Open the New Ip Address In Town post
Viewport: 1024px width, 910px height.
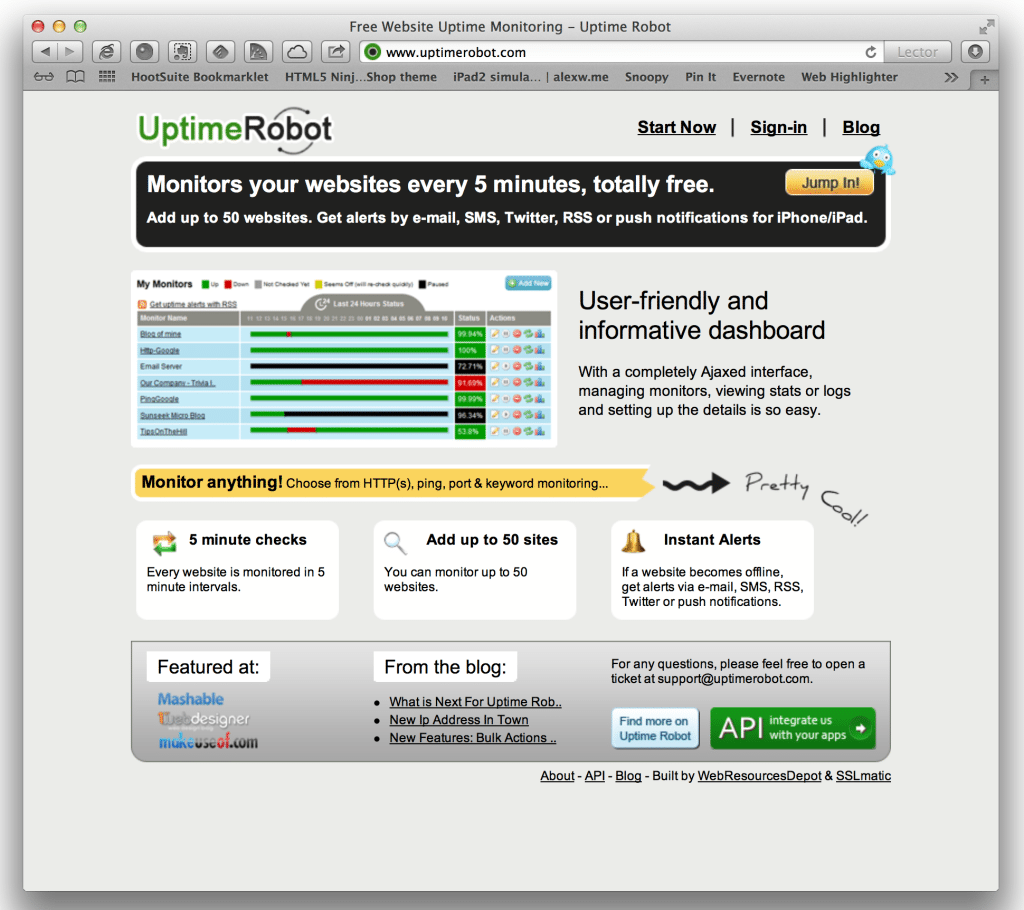point(459,720)
